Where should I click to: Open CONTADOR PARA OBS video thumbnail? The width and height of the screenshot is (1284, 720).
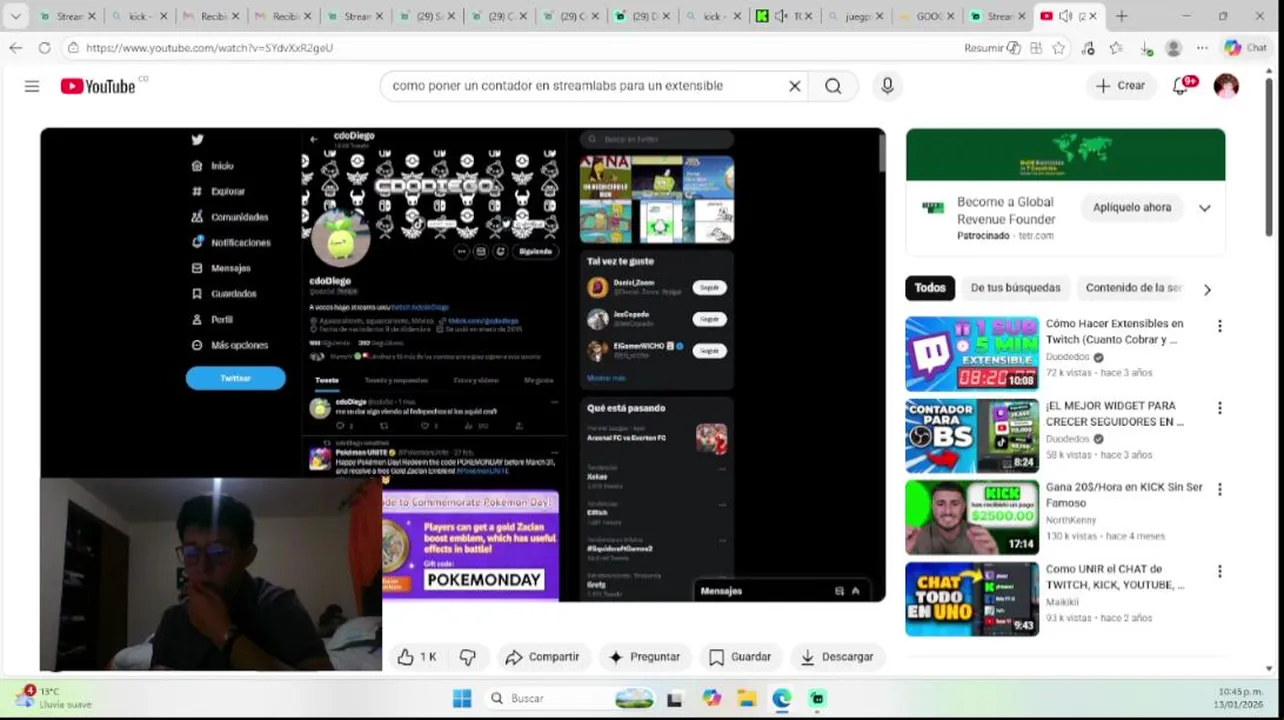click(972, 435)
